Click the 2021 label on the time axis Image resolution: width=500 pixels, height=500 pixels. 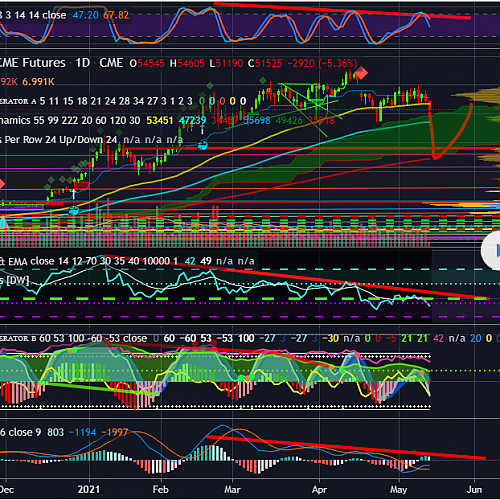pos(89,489)
